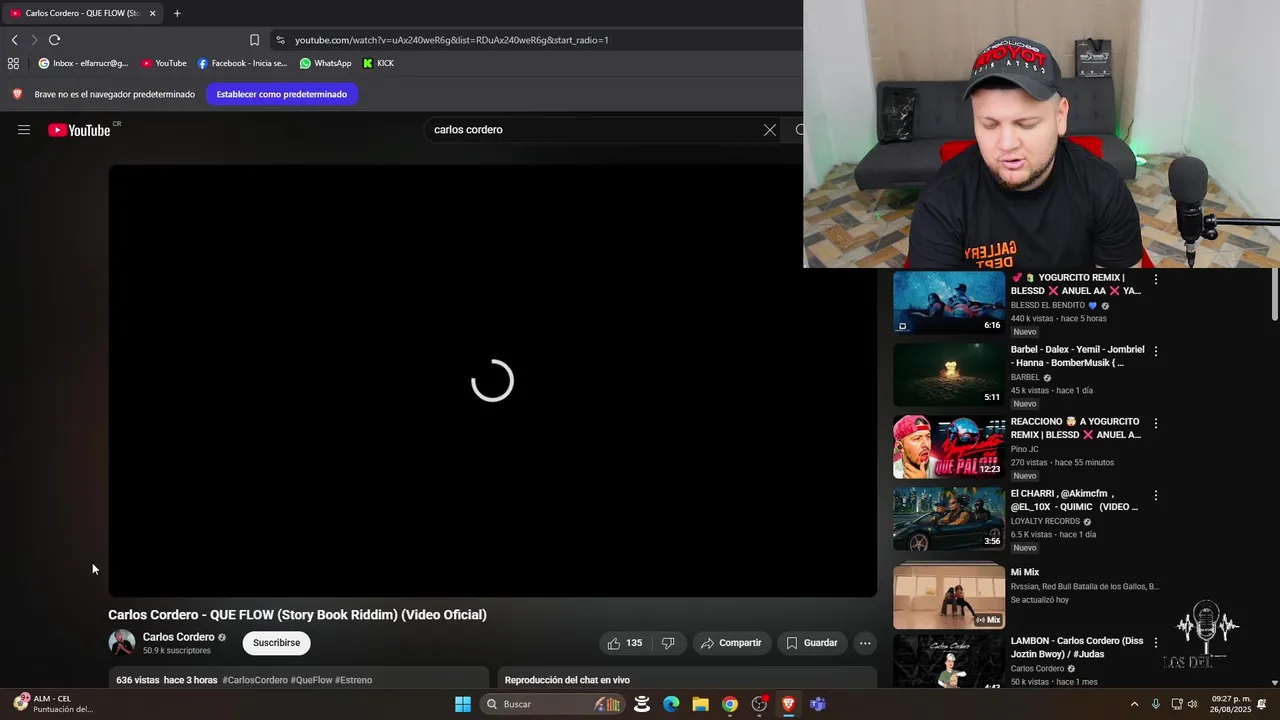Go back with the browser back arrow
Viewport: 1280px width, 720px height.
pos(14,40)
